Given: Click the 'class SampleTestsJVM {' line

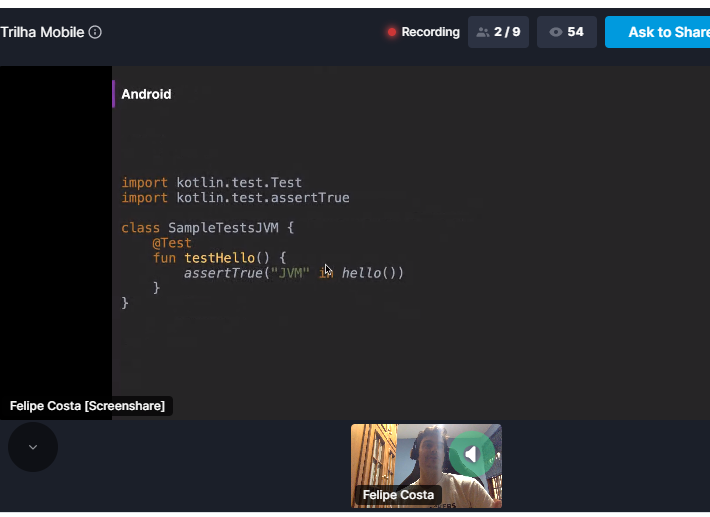Looking at the screenshot, I should 208,228.
